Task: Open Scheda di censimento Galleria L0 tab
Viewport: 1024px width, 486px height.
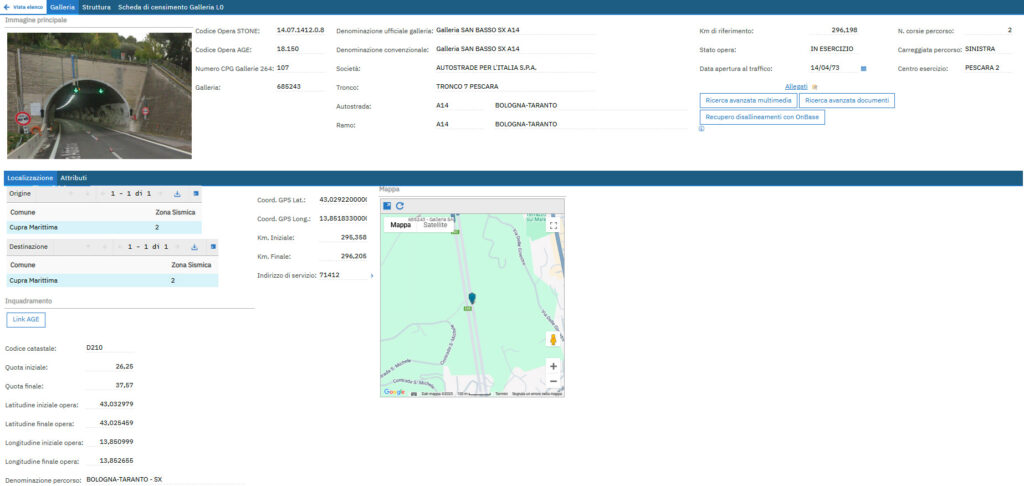Action: 170,7
